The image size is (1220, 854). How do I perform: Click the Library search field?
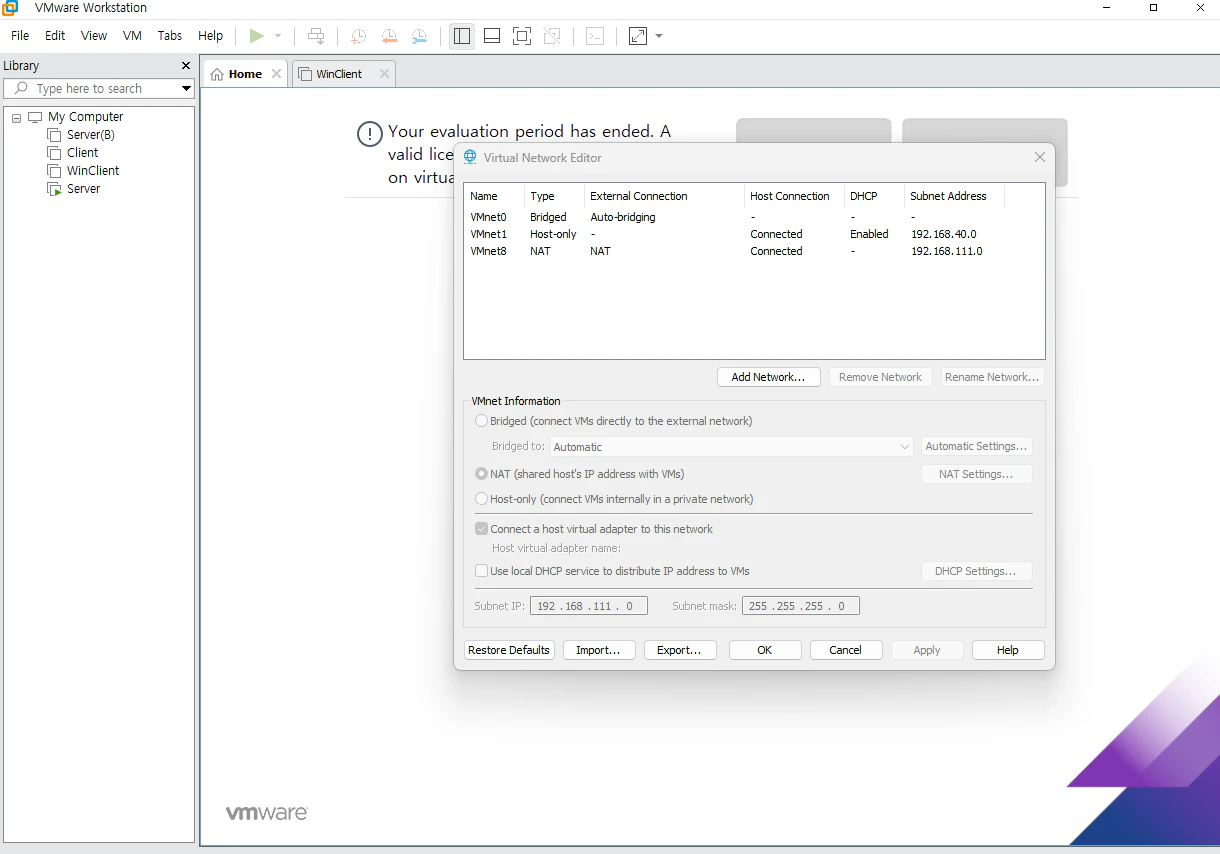[98, 88]
